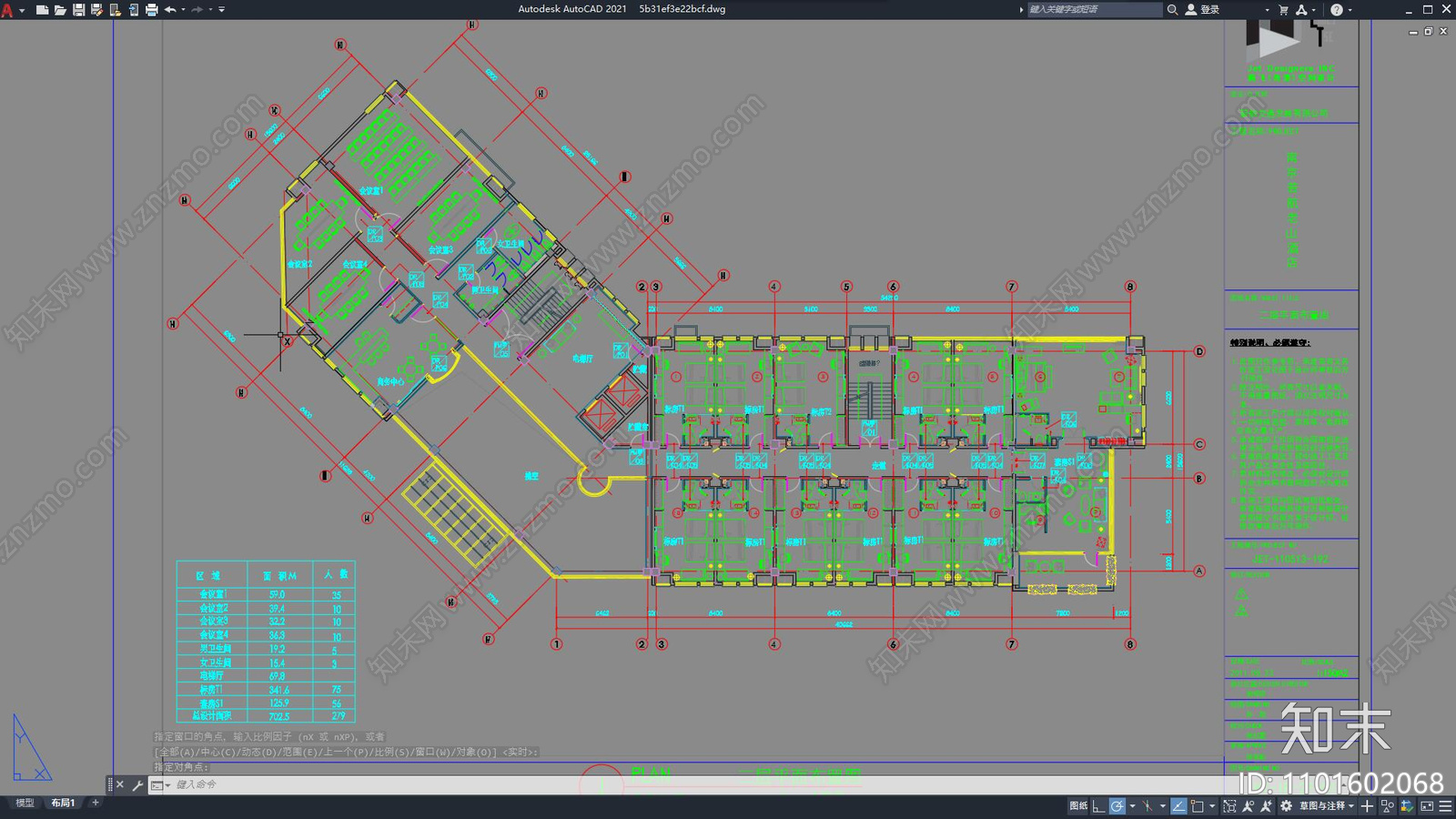Open the Customize Quick Access Toolbar dropdown
Screen dimensions: 1456x819
222,9
